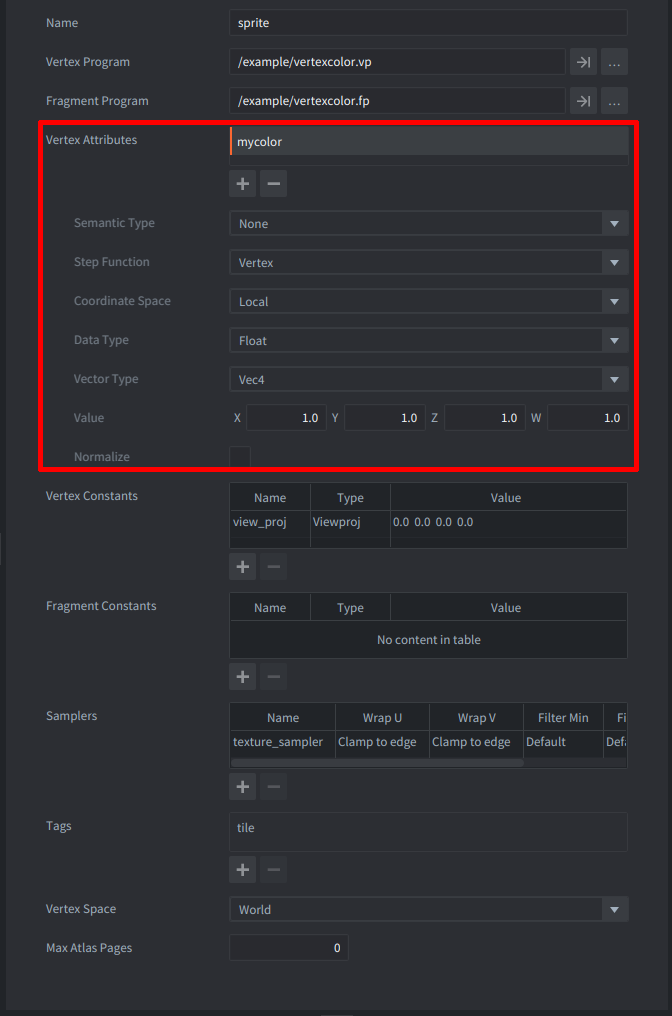This screenshot has height=1016, width=672.
Task: Add a new vertex constant
Action: (243, 566)
